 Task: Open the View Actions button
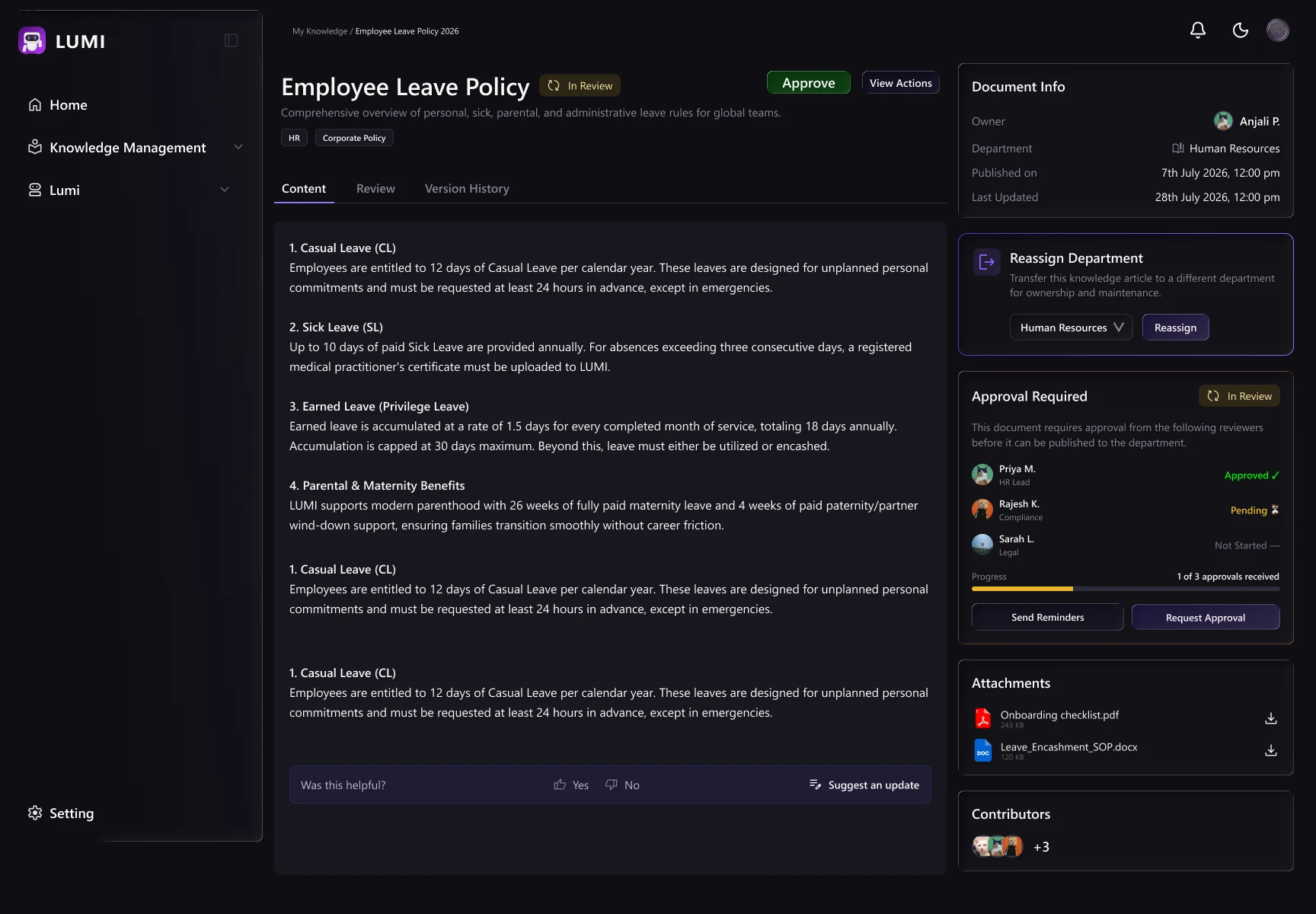click(901, 82)
